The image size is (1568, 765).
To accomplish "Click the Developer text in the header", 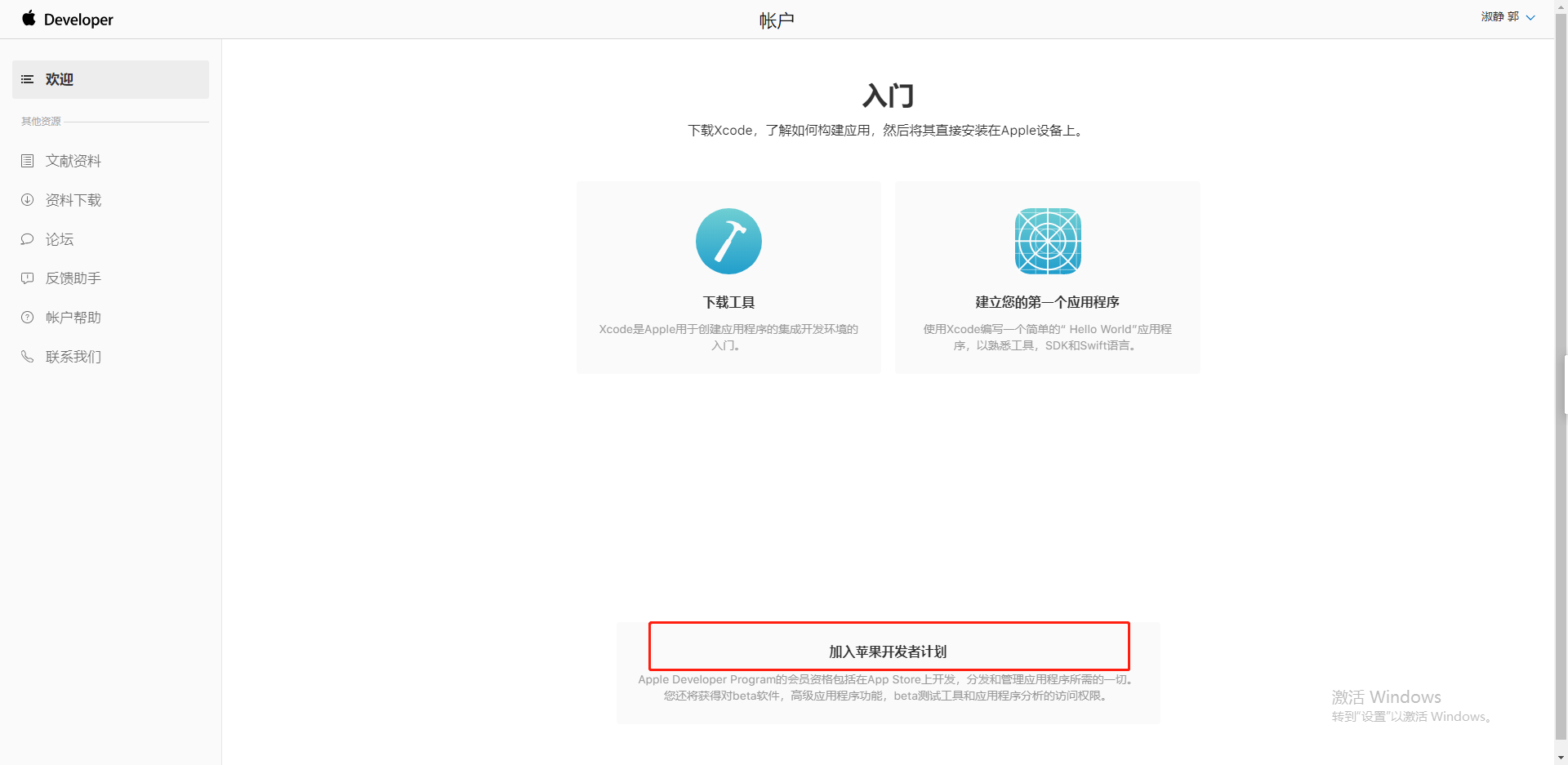I will (78, 20).
